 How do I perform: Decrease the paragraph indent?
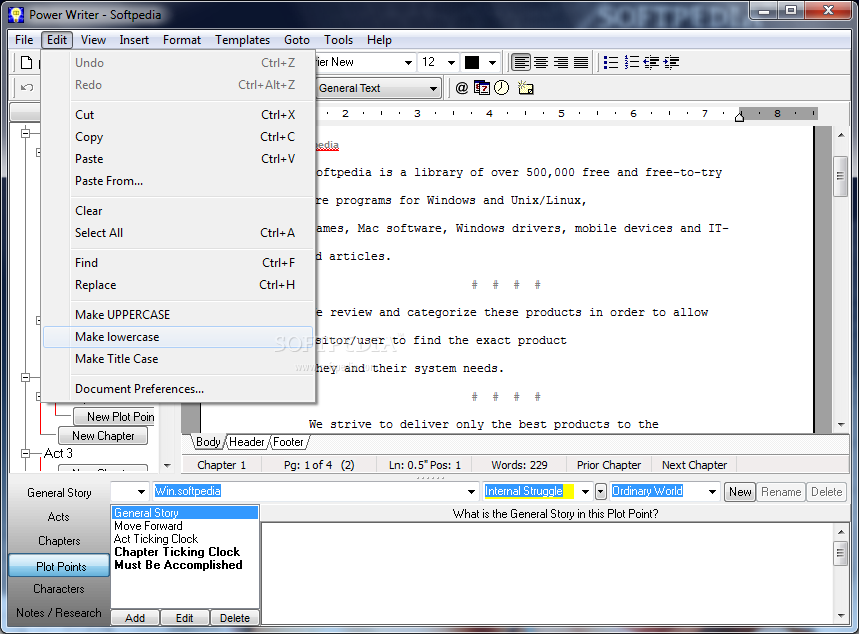[x=651, y=62]
